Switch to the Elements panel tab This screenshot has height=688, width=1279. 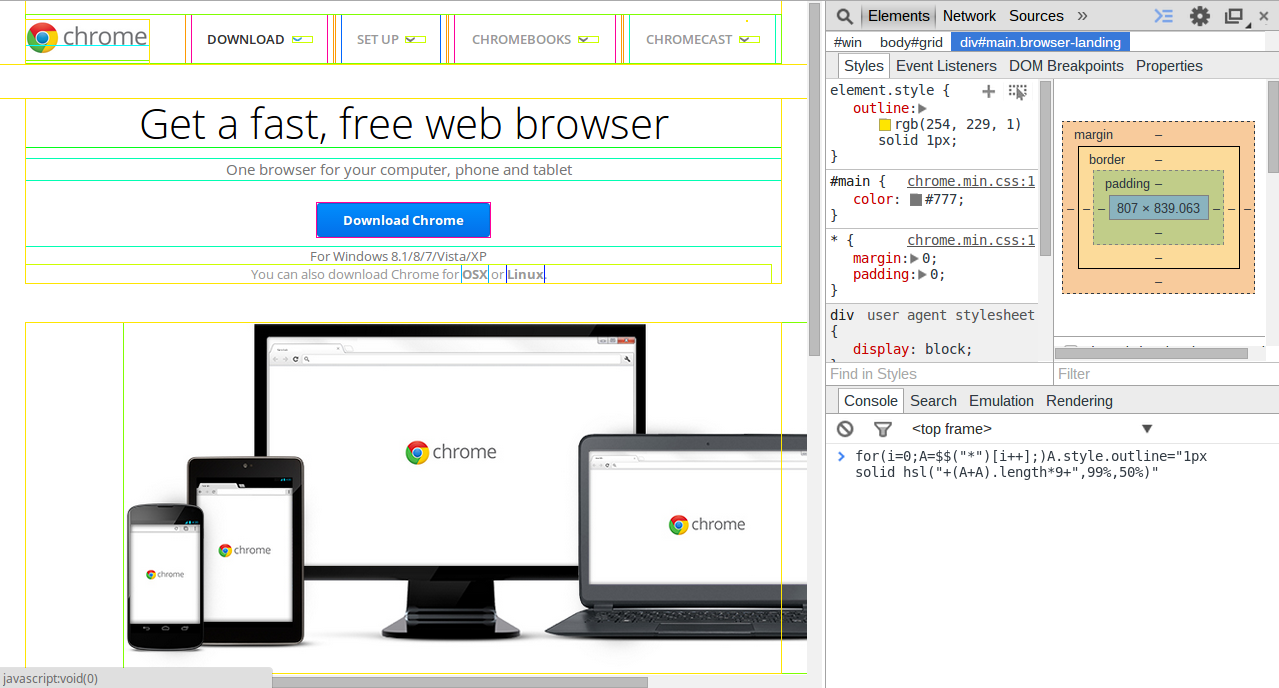[x=898, y=16]
